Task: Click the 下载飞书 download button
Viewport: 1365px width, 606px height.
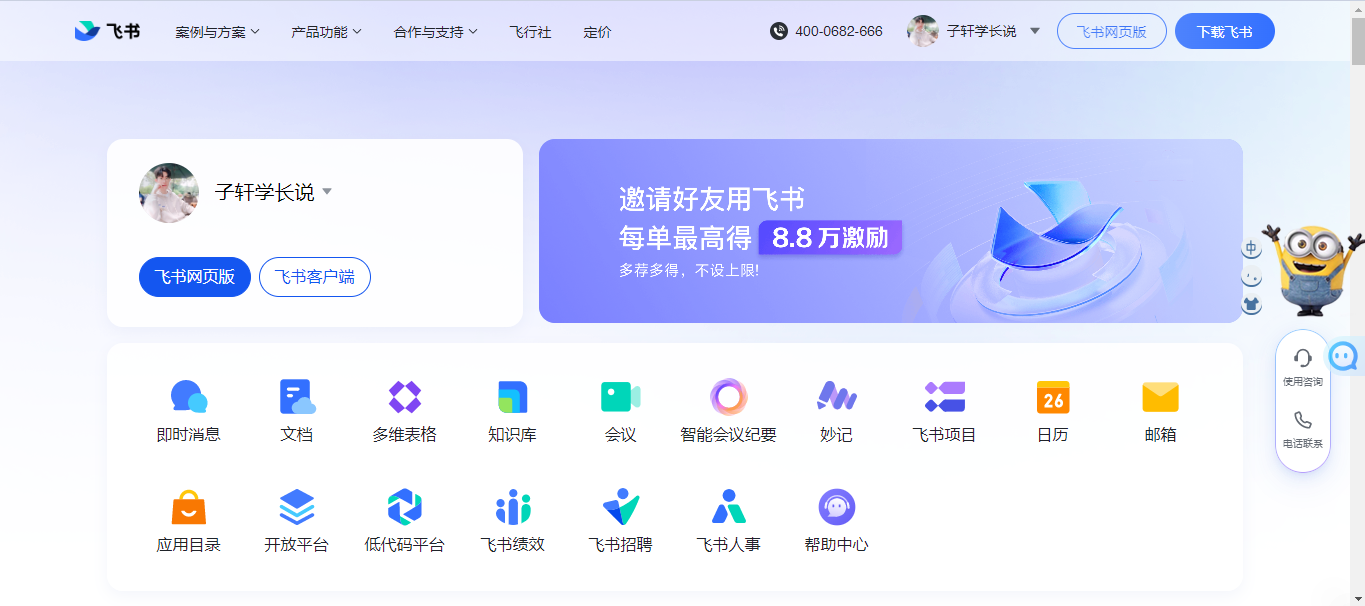Action: (x=1225, y=31)
